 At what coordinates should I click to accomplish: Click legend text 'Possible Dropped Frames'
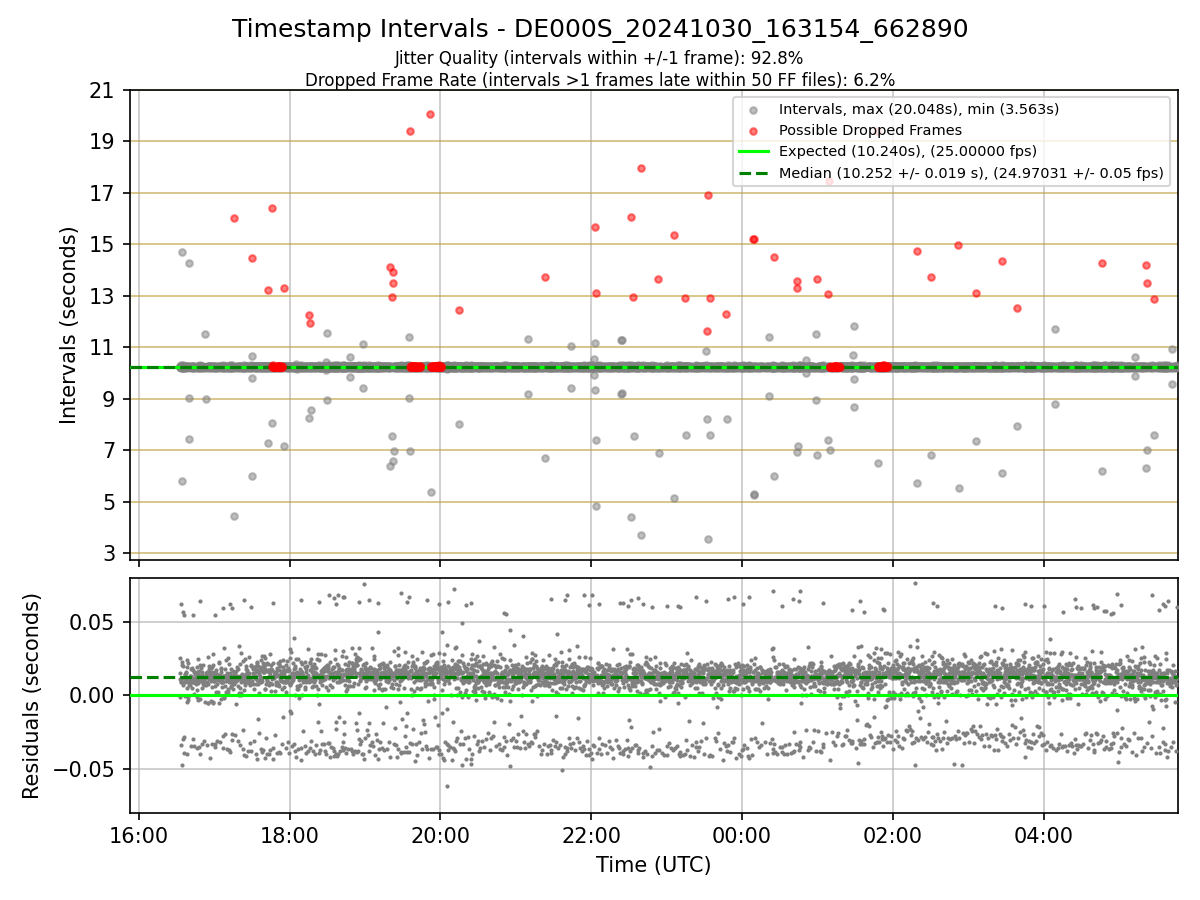pos(870,130)
